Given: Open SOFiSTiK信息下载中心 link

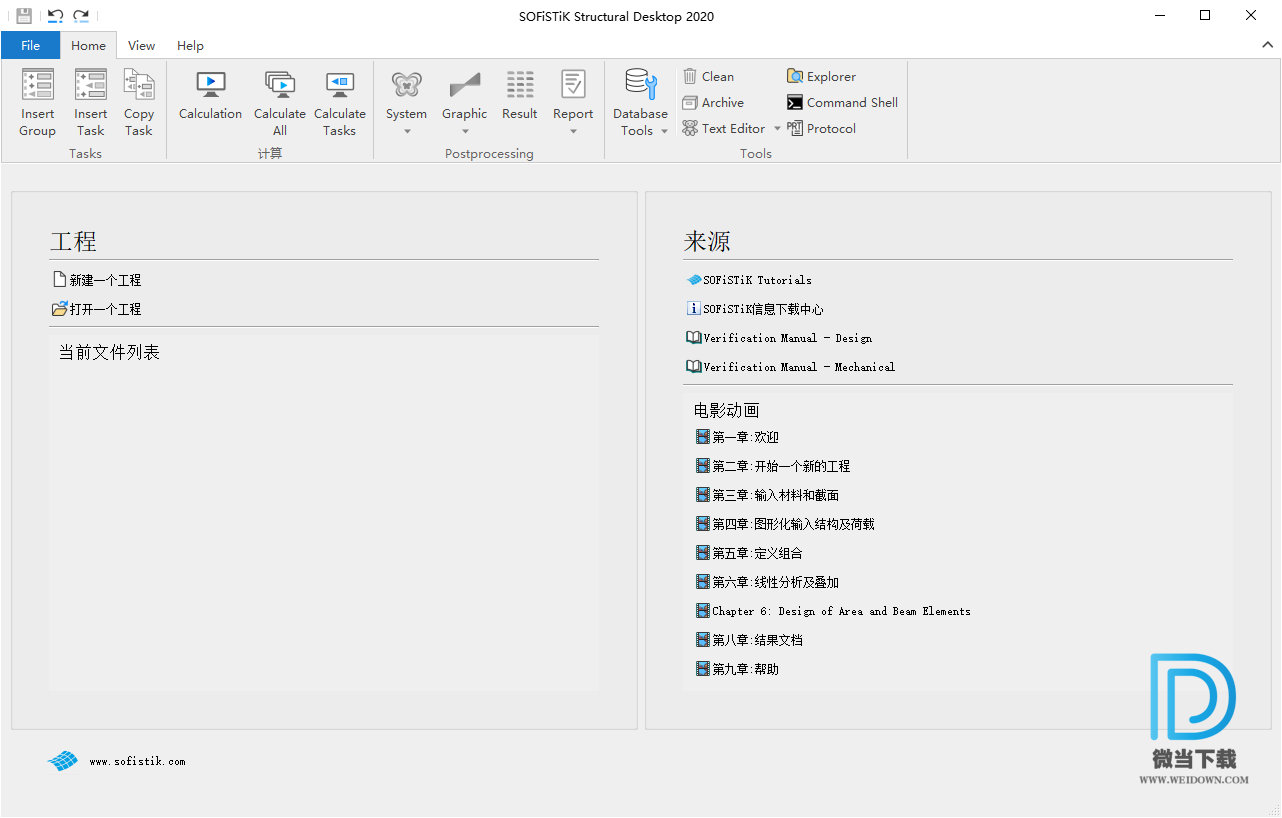Looking at the screenshot, I should click(755, 310).
